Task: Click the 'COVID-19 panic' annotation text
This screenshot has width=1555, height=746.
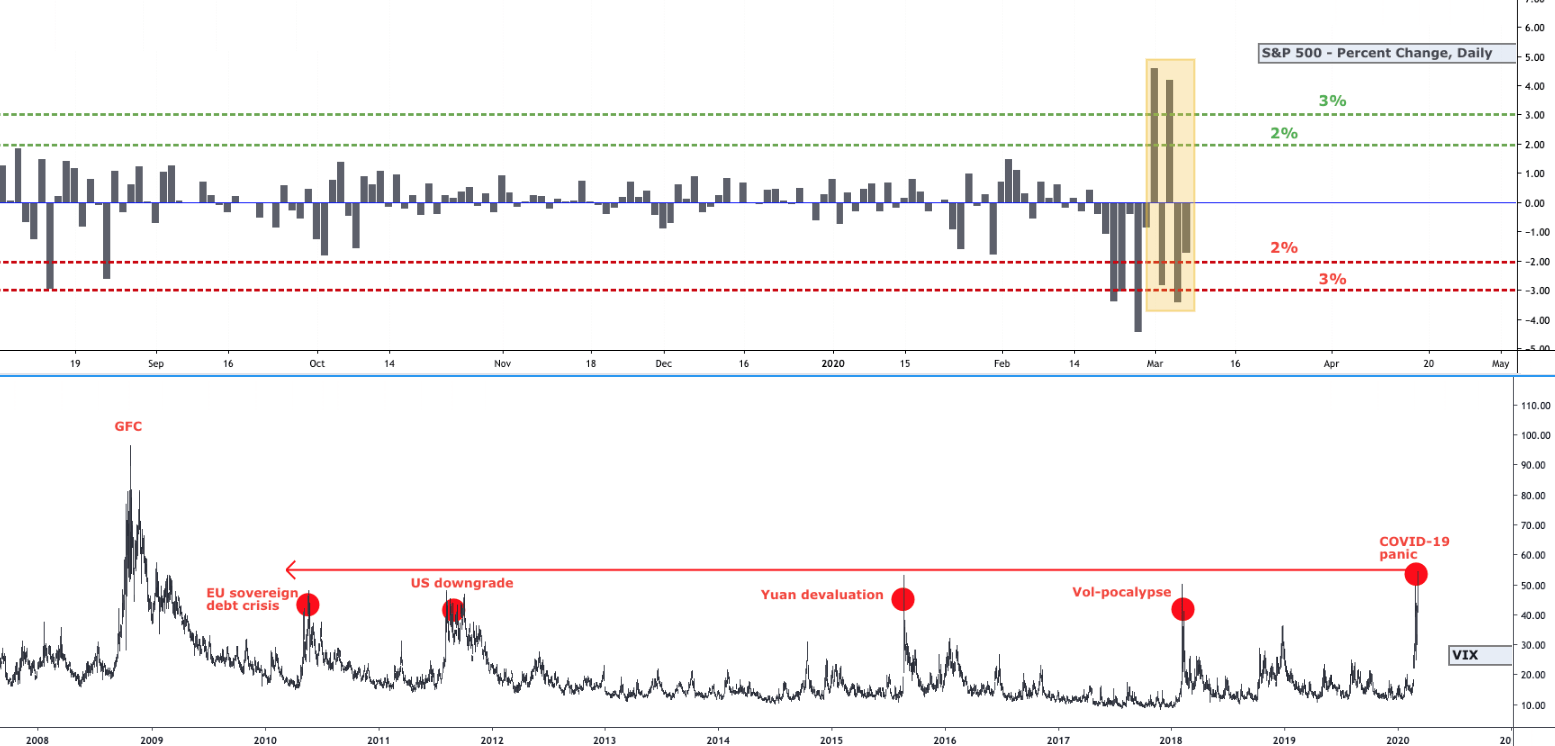Action: click(x=1414, y=548)
